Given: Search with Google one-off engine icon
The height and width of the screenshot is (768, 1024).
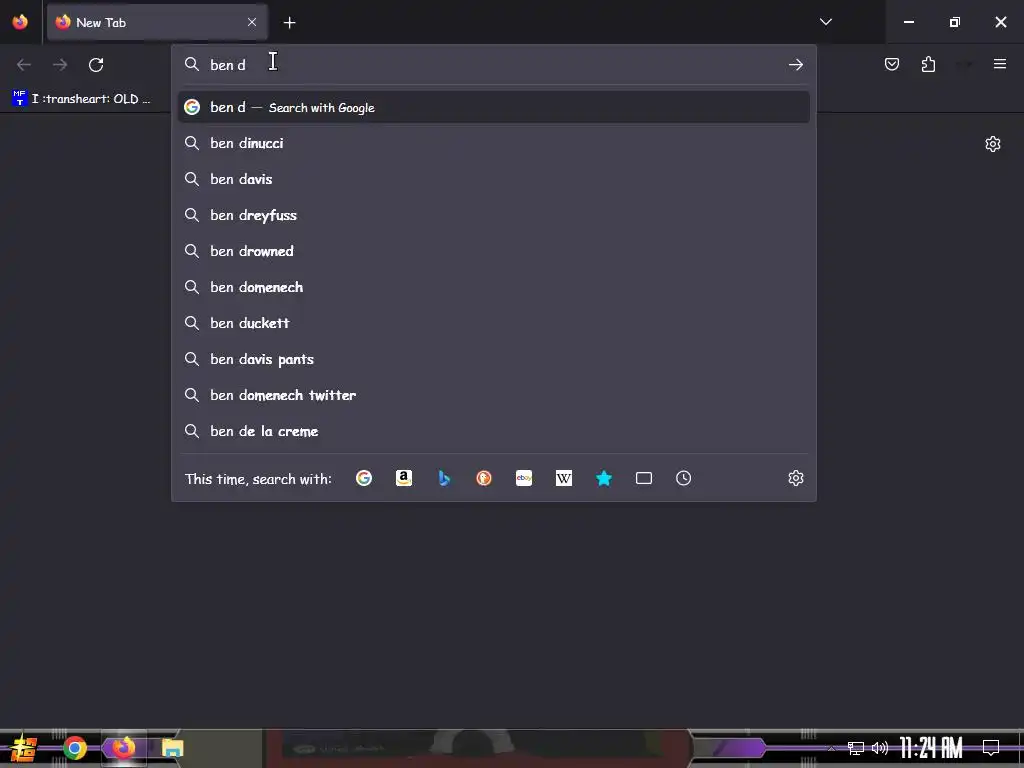Looking at the screenshot, I should [x=364, y=478].
